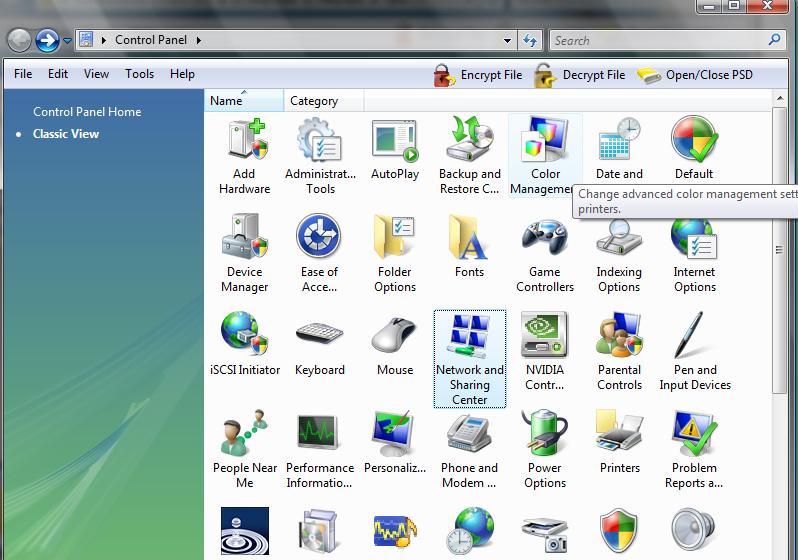Image resolution: width=798 pixels, height=560 pixels.
Task: Open the Printers folder
Action: click(x=619, y=442)
